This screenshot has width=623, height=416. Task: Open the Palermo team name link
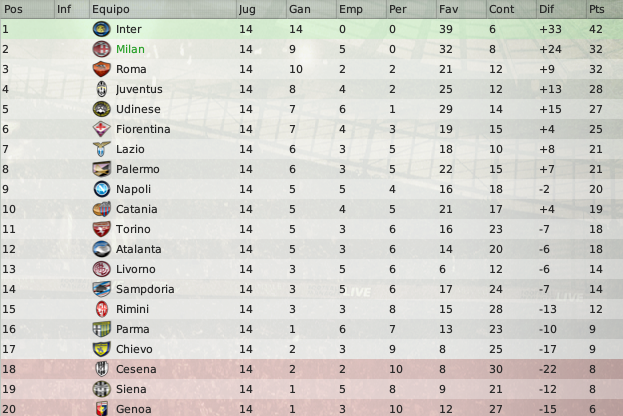[137, 169]
